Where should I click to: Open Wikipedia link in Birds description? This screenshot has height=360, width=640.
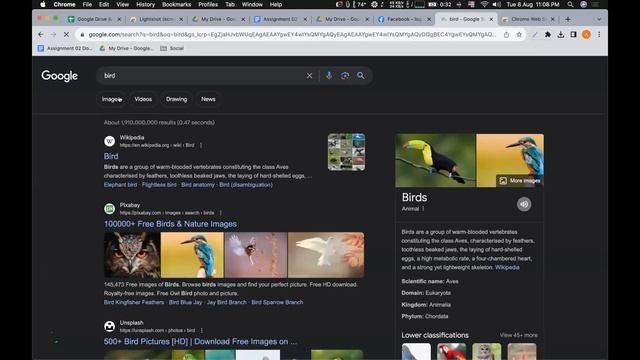click(x=507, y=267)
